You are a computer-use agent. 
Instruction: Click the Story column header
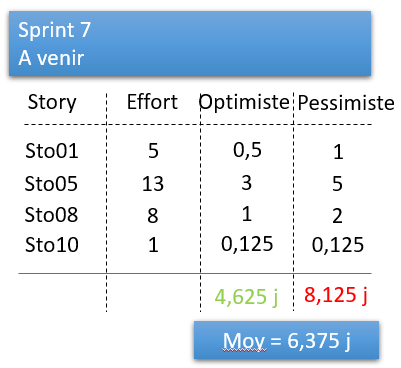52,102
